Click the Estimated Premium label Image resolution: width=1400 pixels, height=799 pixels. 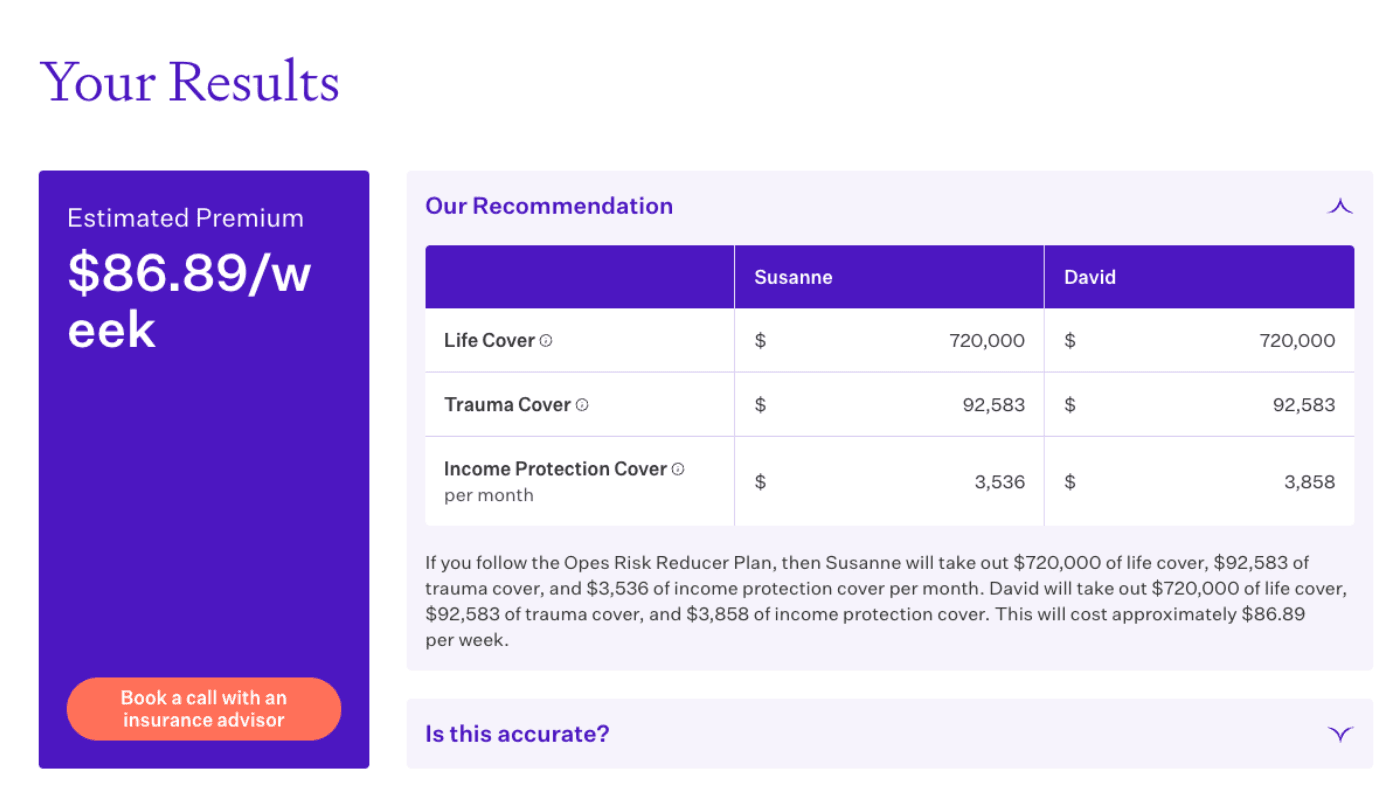[185, 218]
